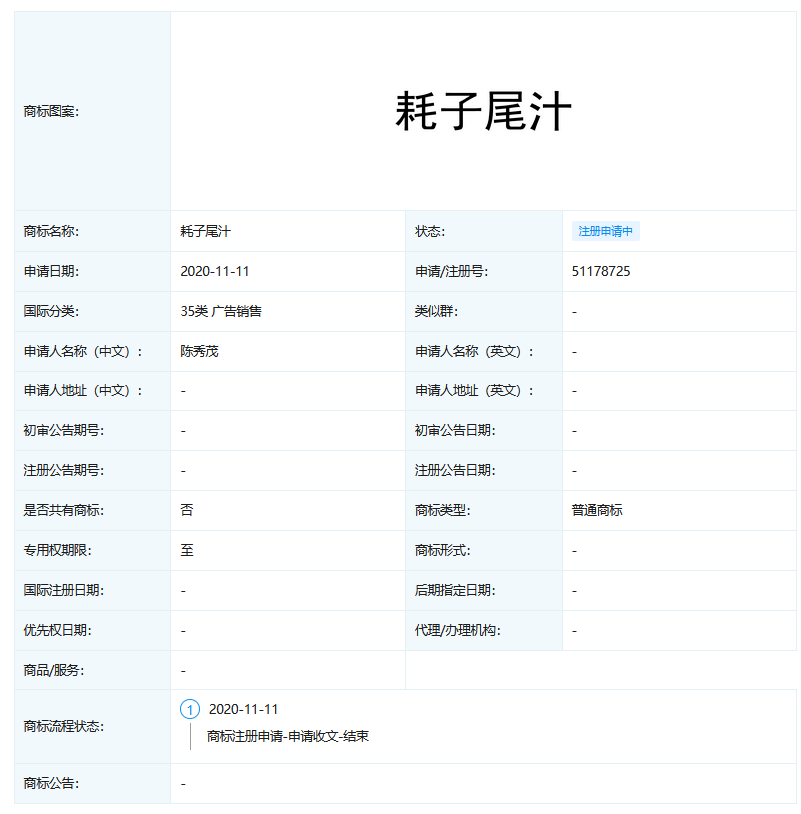Click the 专用权期限 value showing 至
This screenshot has height=814, width=801.
[183, 550]
